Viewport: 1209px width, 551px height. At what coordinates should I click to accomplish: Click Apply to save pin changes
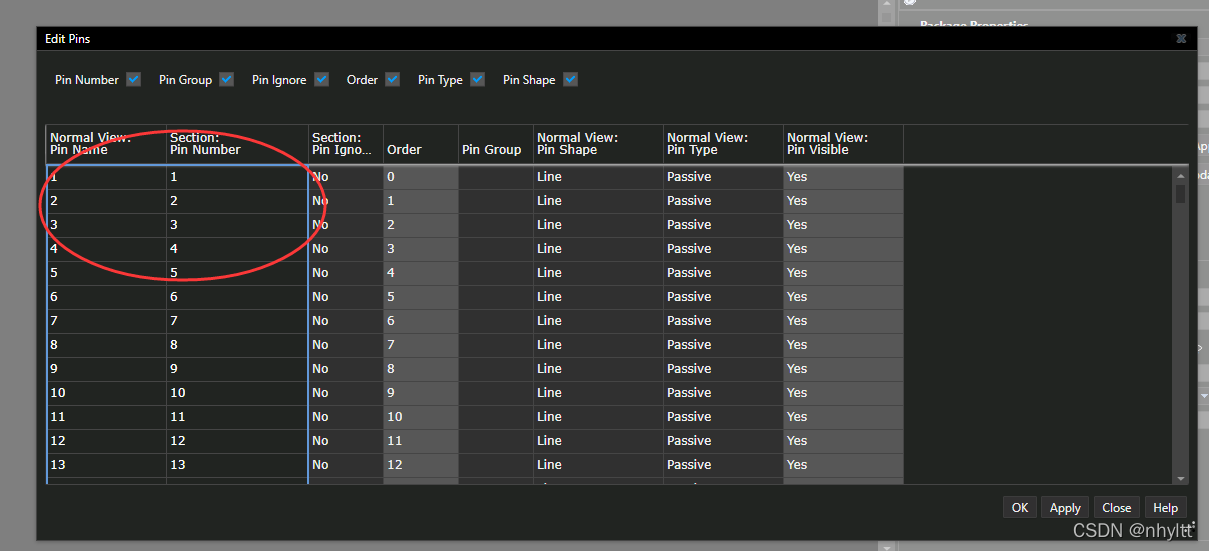pyautogui.click(x=1065, y=508)
